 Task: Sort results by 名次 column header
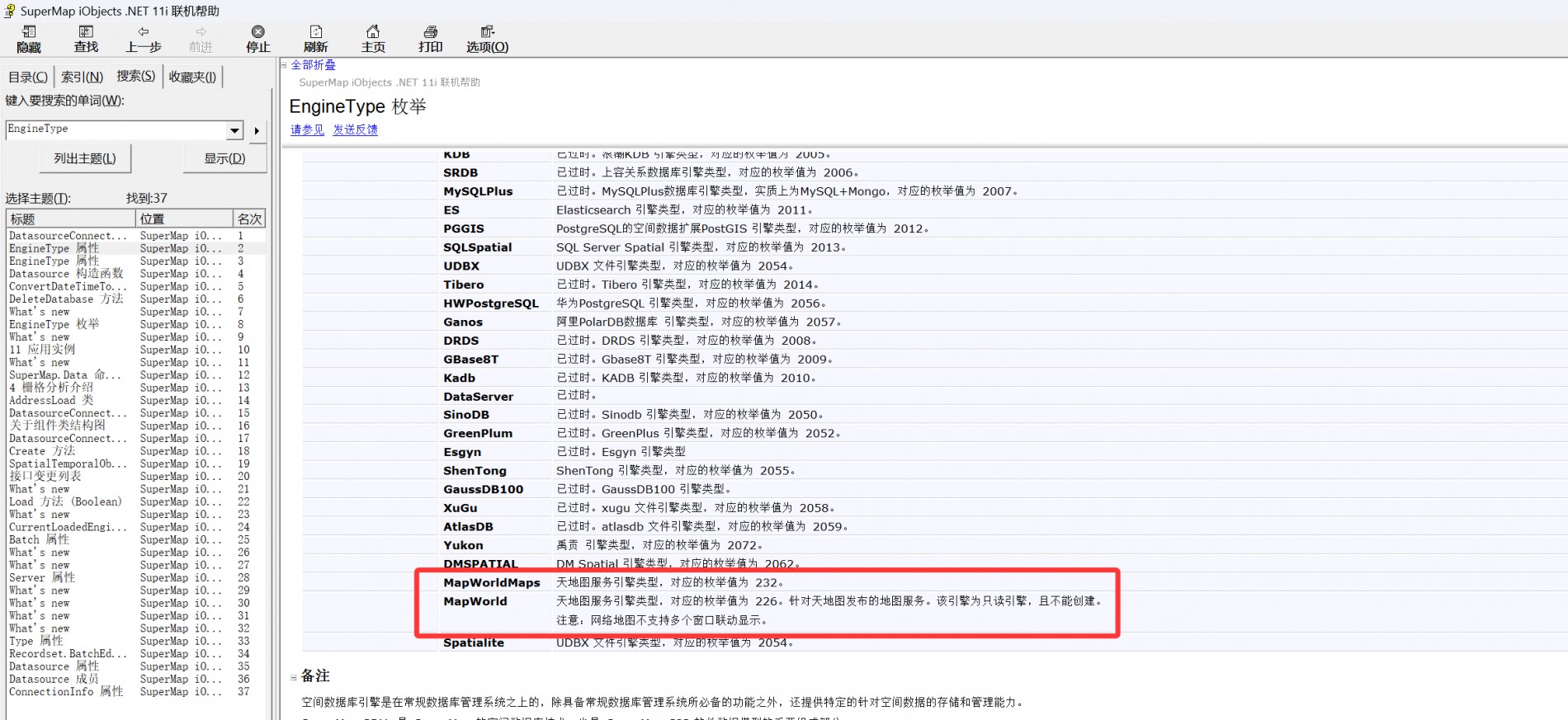click(x=249, y=219)
